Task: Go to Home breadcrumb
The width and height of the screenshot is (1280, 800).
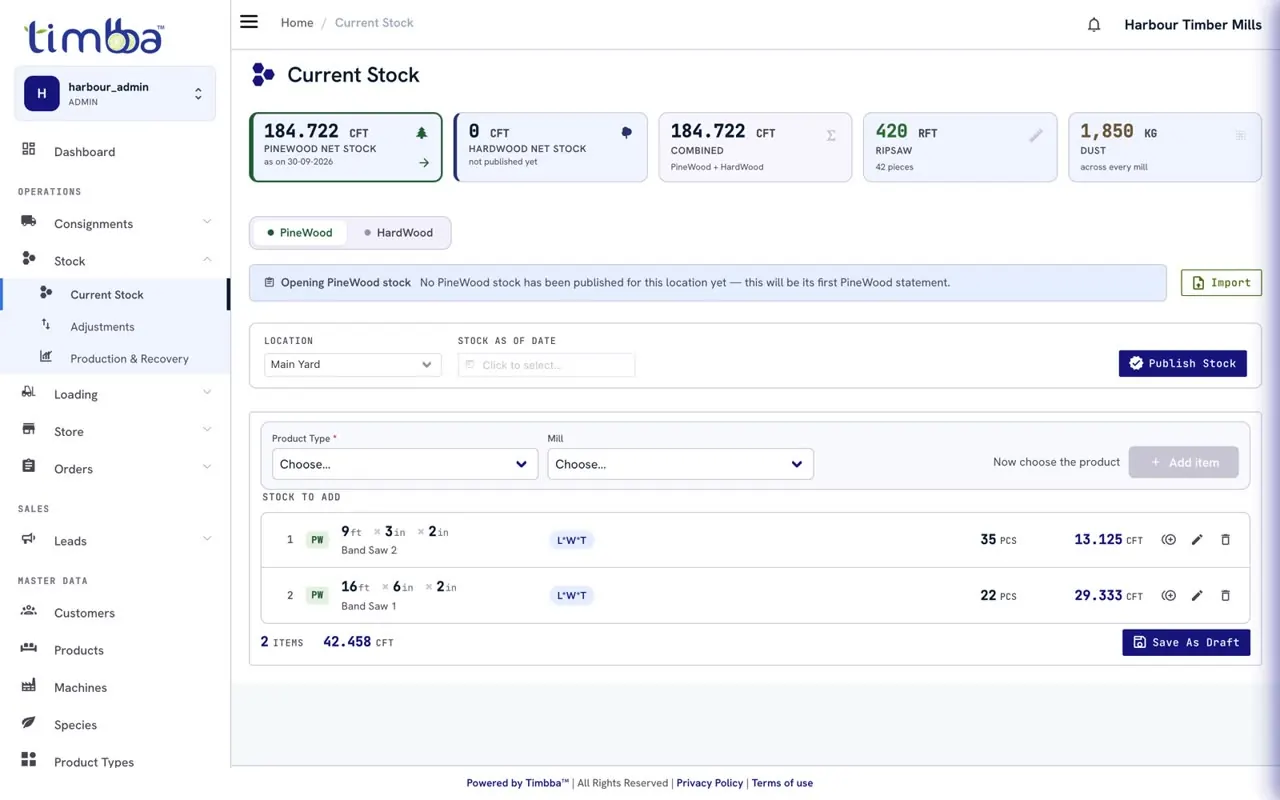Action: pos(297,23)
